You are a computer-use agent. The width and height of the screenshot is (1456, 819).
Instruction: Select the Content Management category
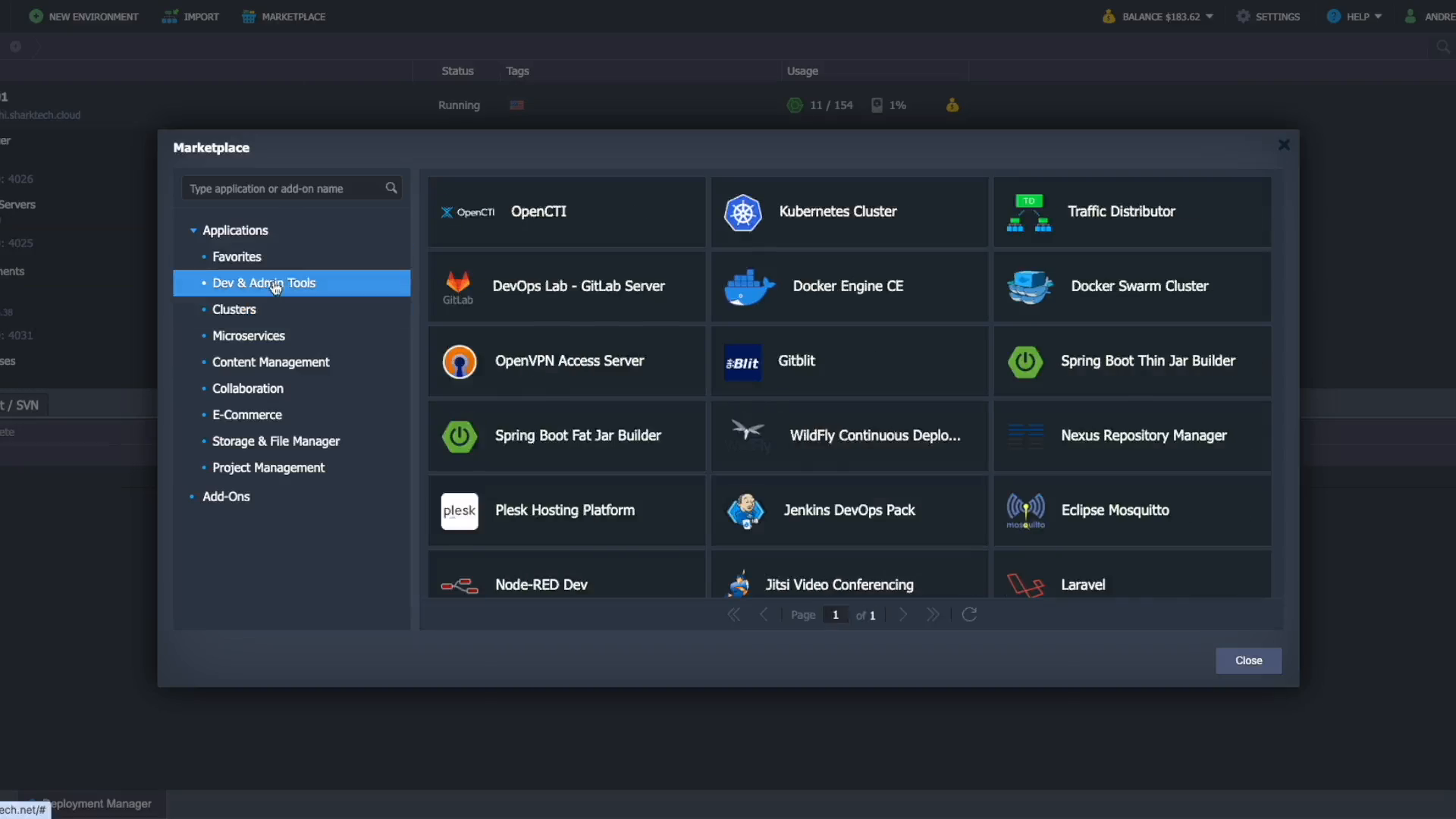pos(271,362)
